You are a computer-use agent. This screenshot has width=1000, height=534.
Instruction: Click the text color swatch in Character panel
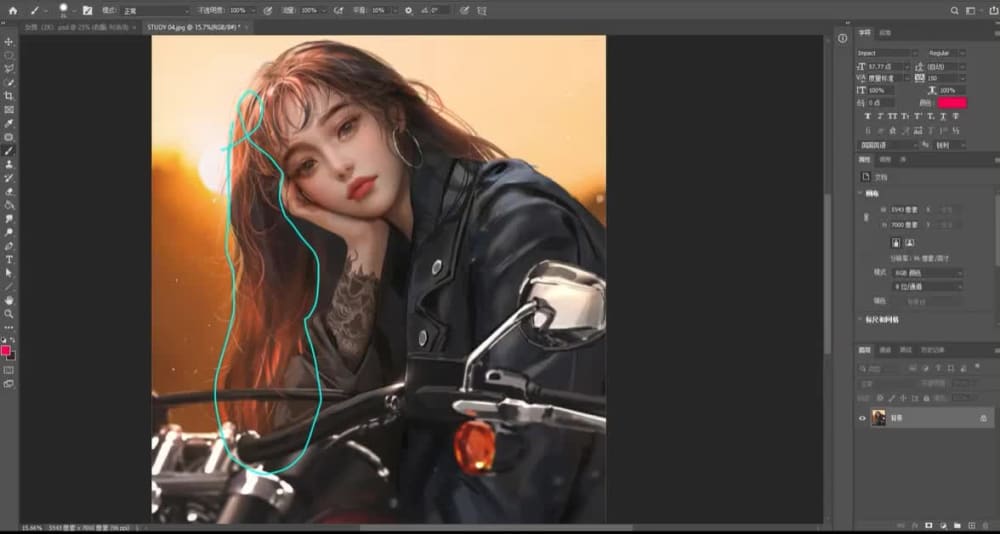(x=952, y=103)
